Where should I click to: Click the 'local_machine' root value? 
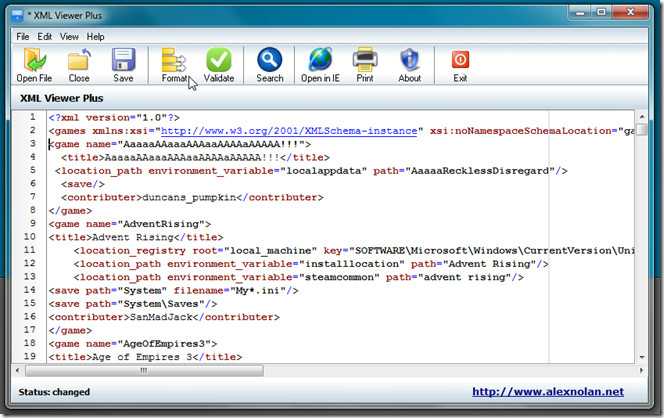click(270, 251)
